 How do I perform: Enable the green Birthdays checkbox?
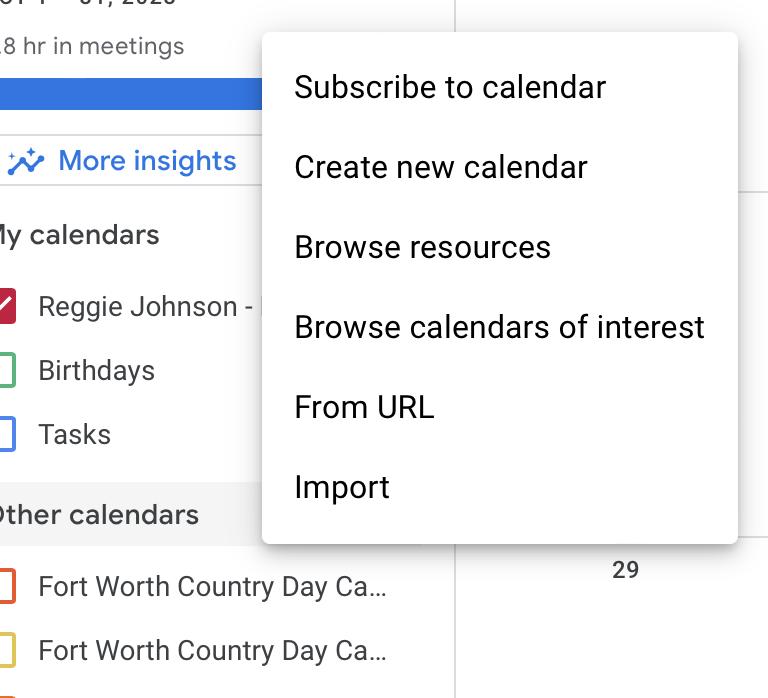coord(5,370)
